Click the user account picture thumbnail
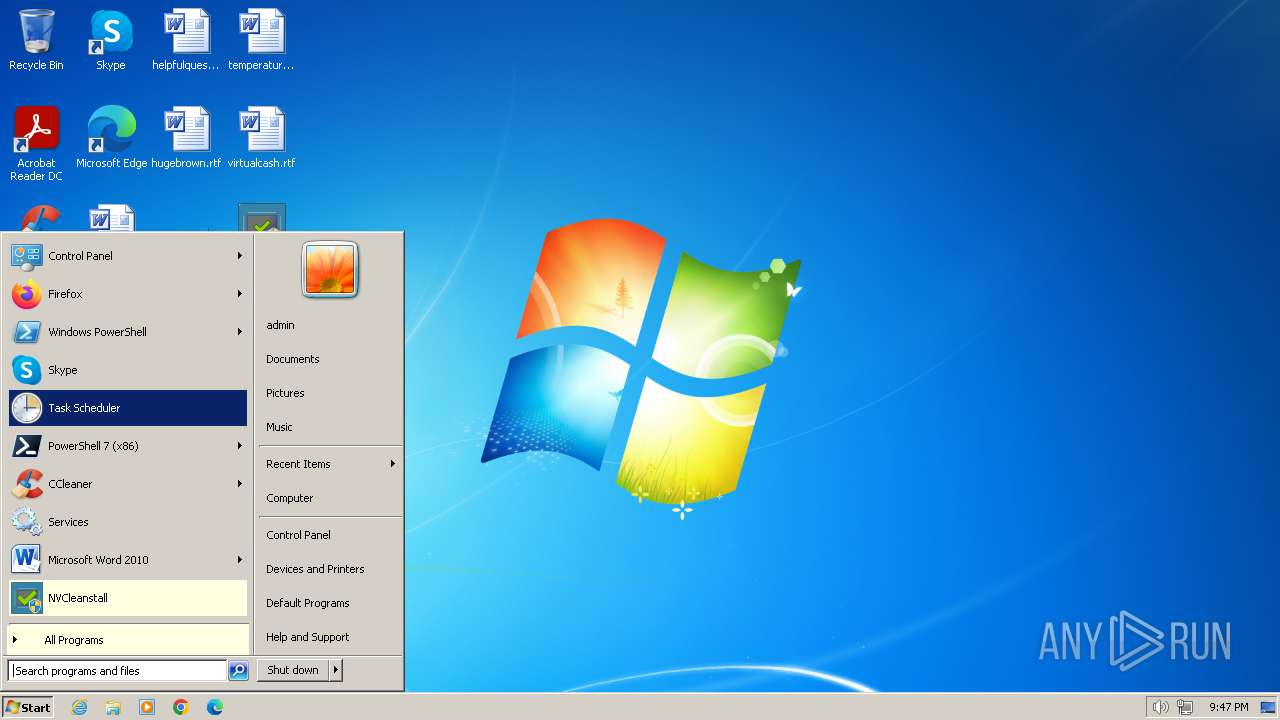 coord(330,270)
